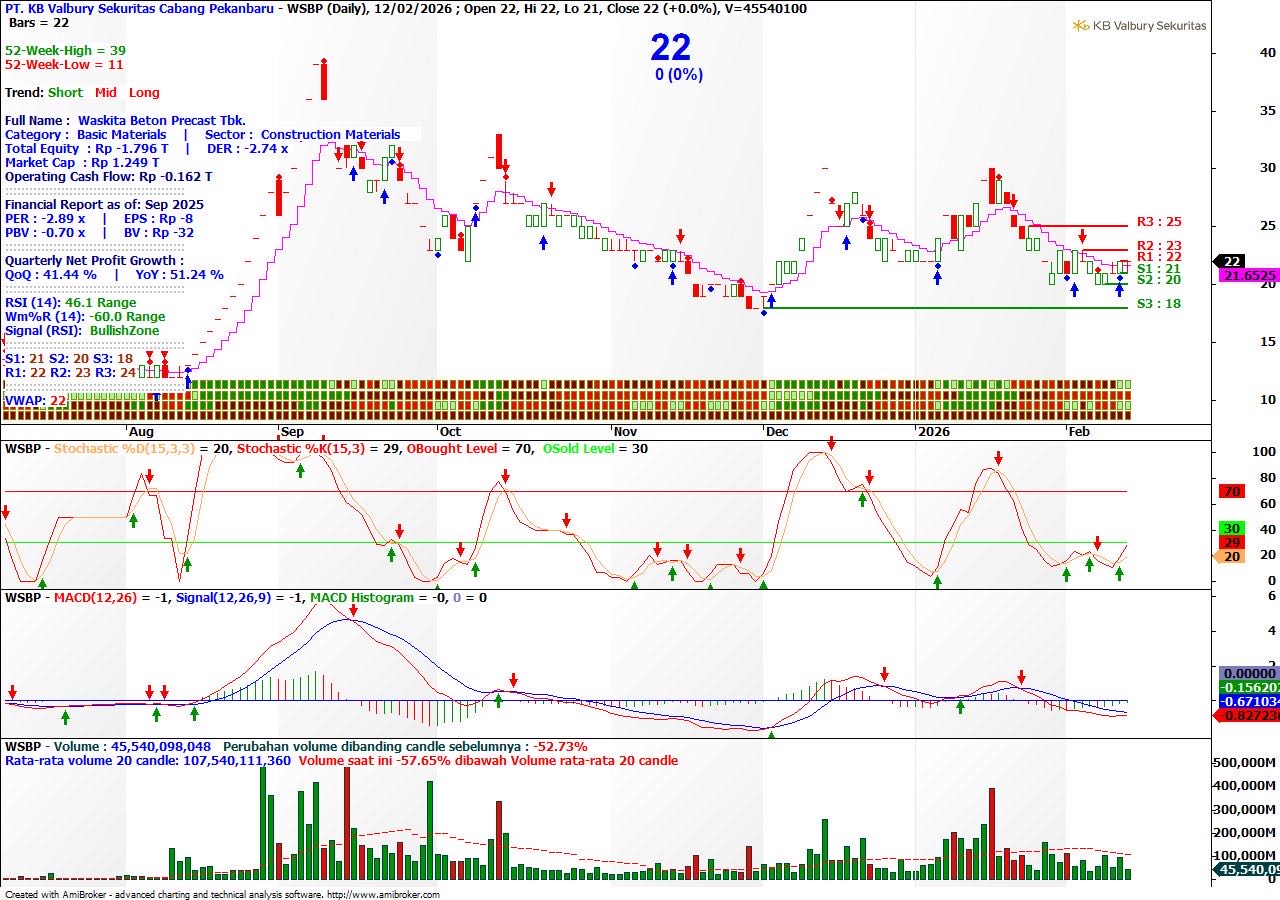Select the full name "Waskita Beton Precast Tbk."

(x=162, y=120)
